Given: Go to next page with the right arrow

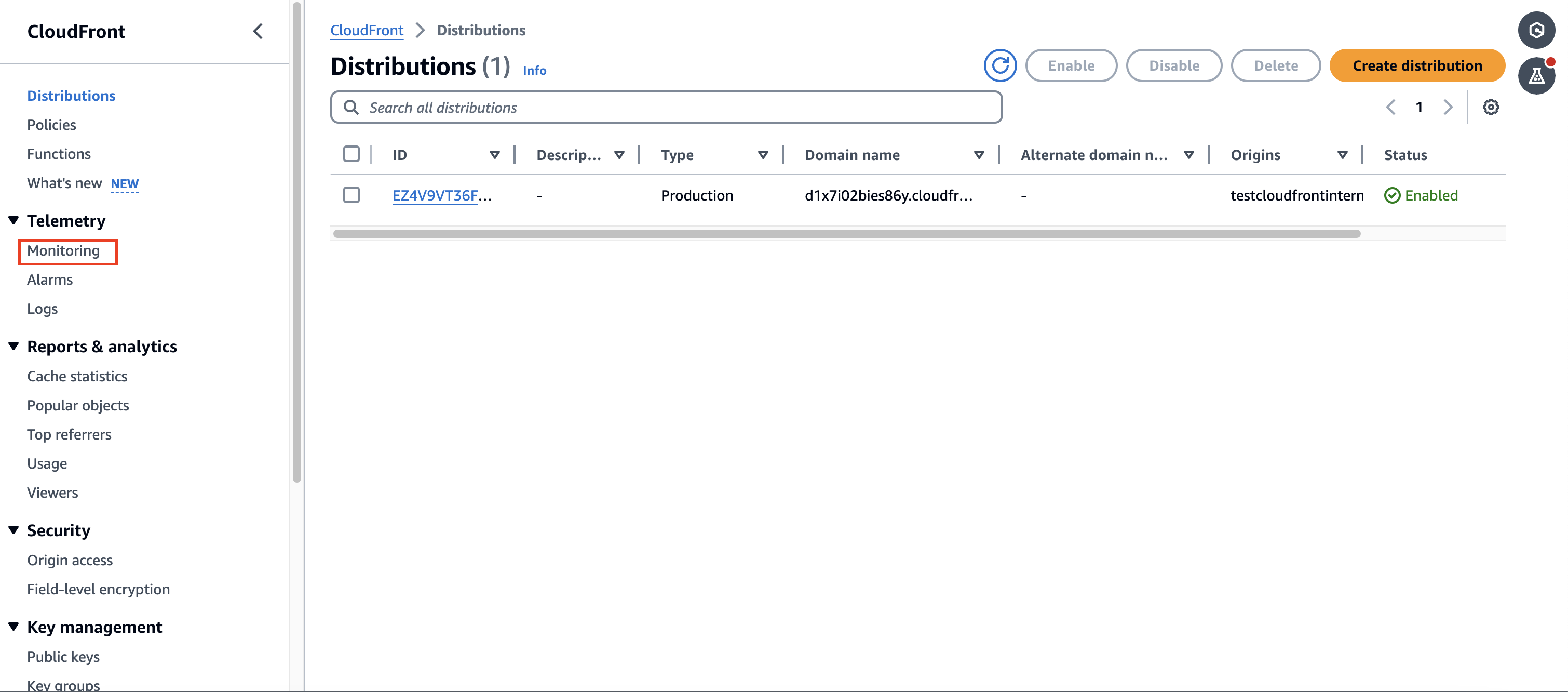Looking at the screenshot, I should pyautogui.click(x=1448, y=107).
